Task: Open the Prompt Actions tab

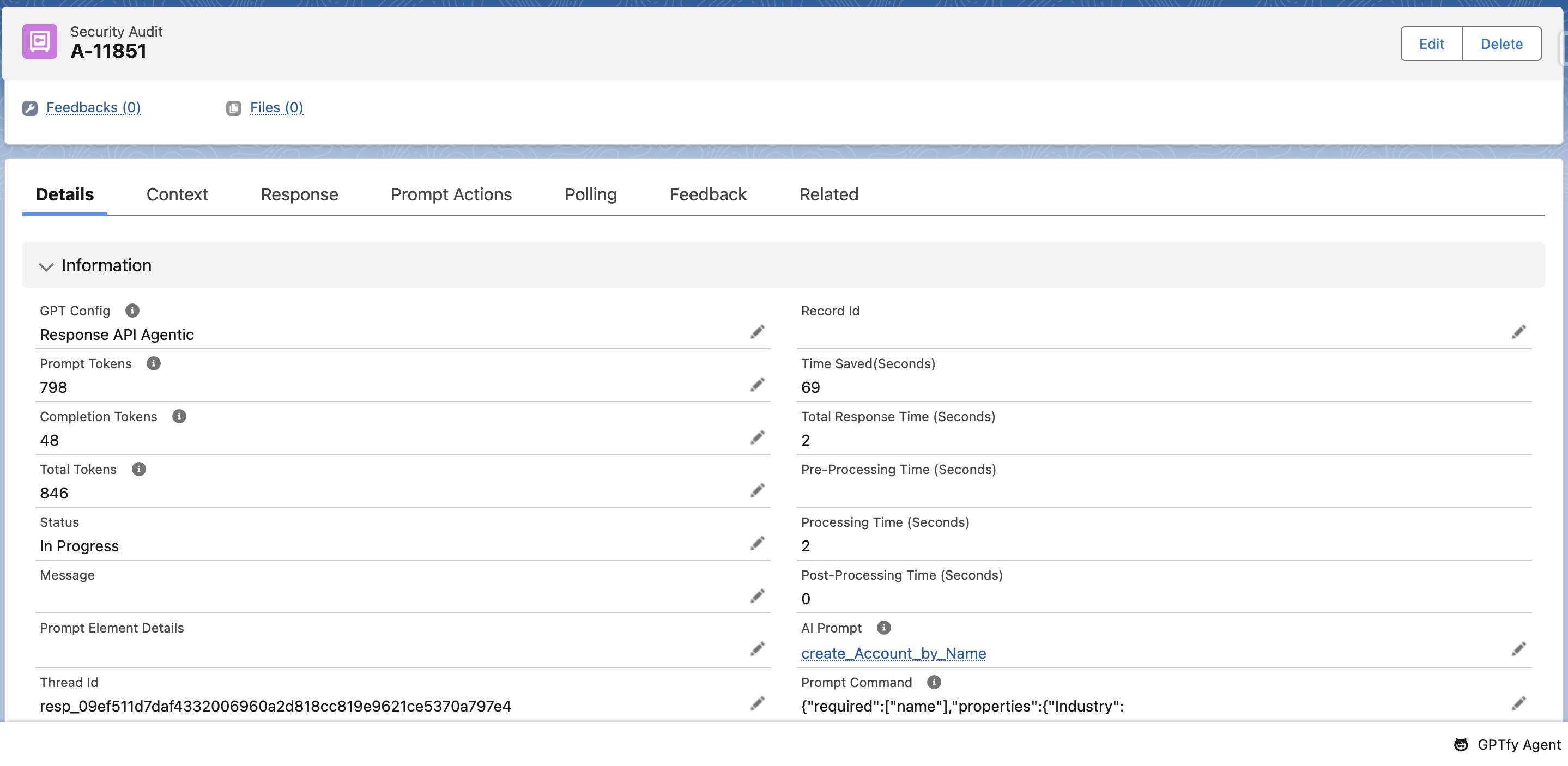Action: [x=451, y=194]
